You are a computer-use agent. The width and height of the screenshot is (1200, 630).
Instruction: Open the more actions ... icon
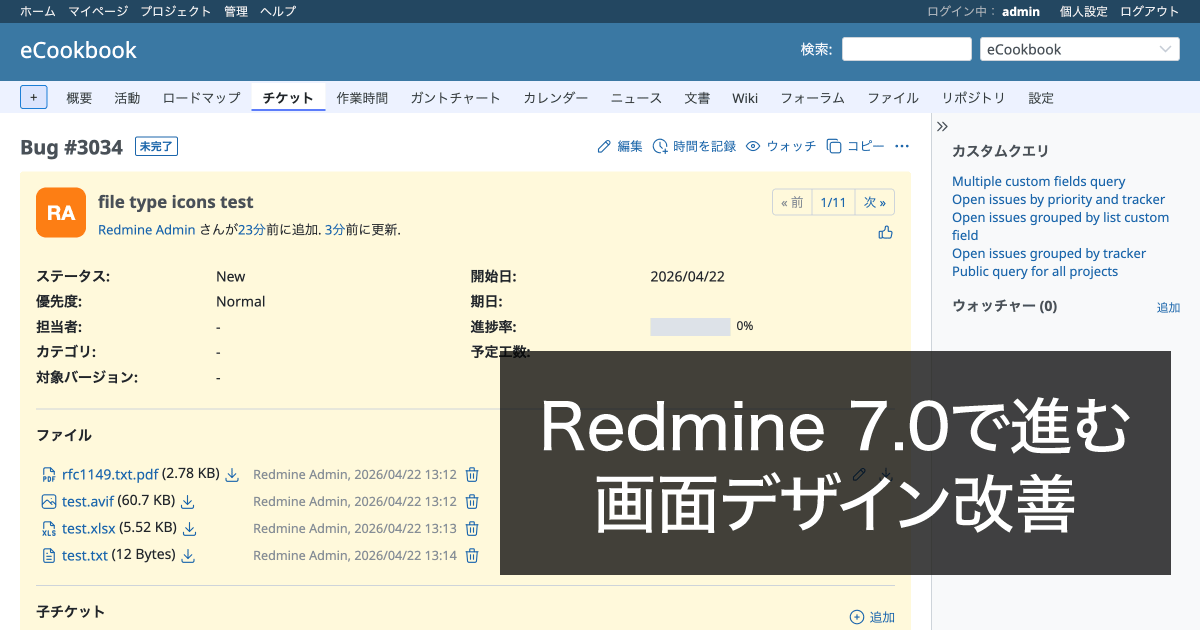tap(902, 145)
